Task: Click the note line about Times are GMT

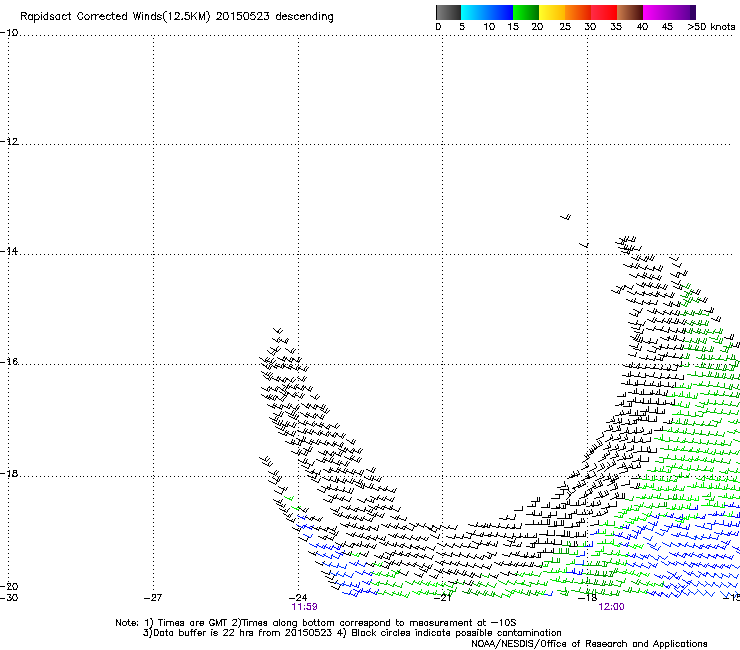Action: [316, 623]
